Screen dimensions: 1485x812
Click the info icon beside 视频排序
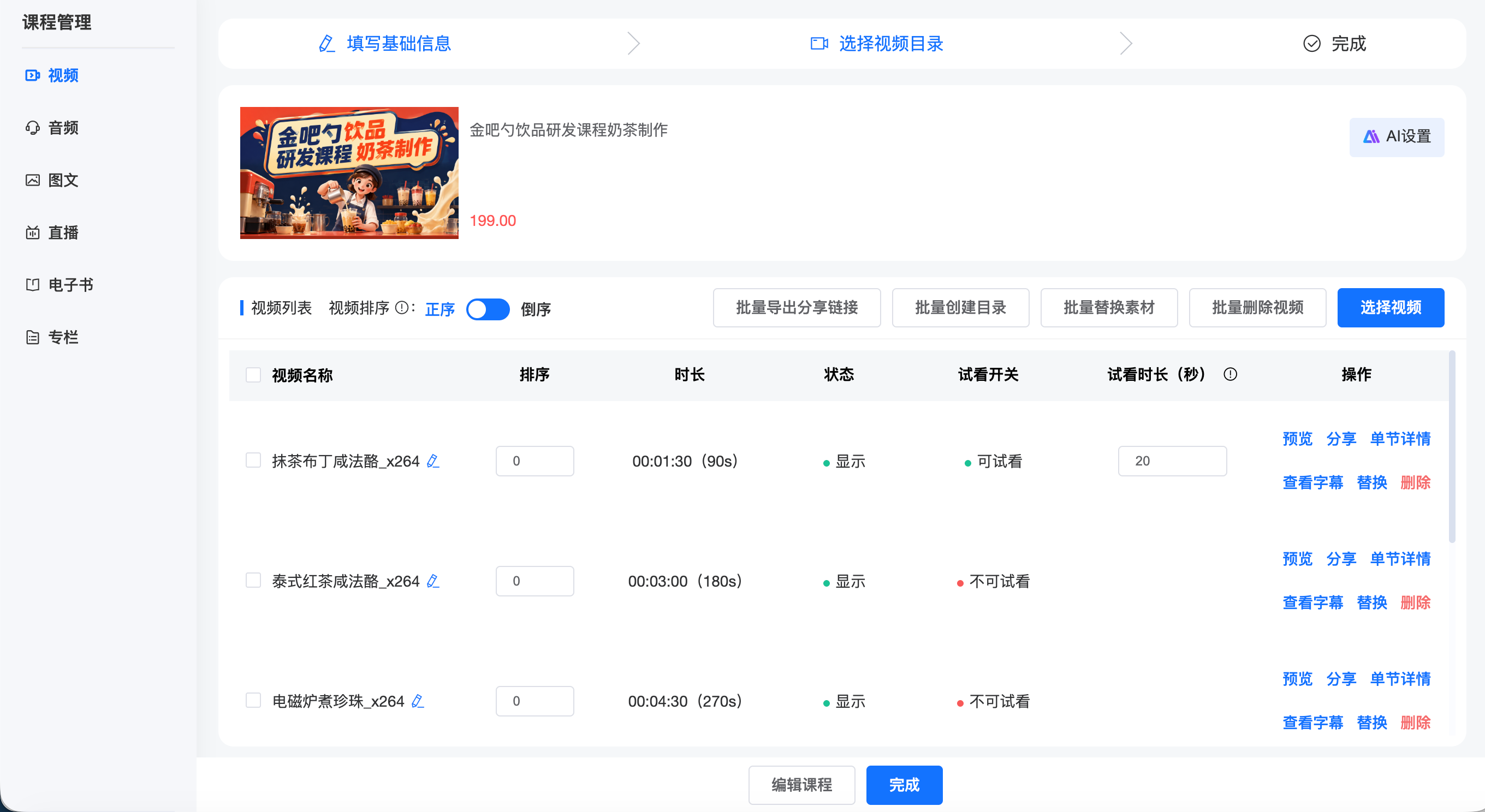[x=402, y=308]
